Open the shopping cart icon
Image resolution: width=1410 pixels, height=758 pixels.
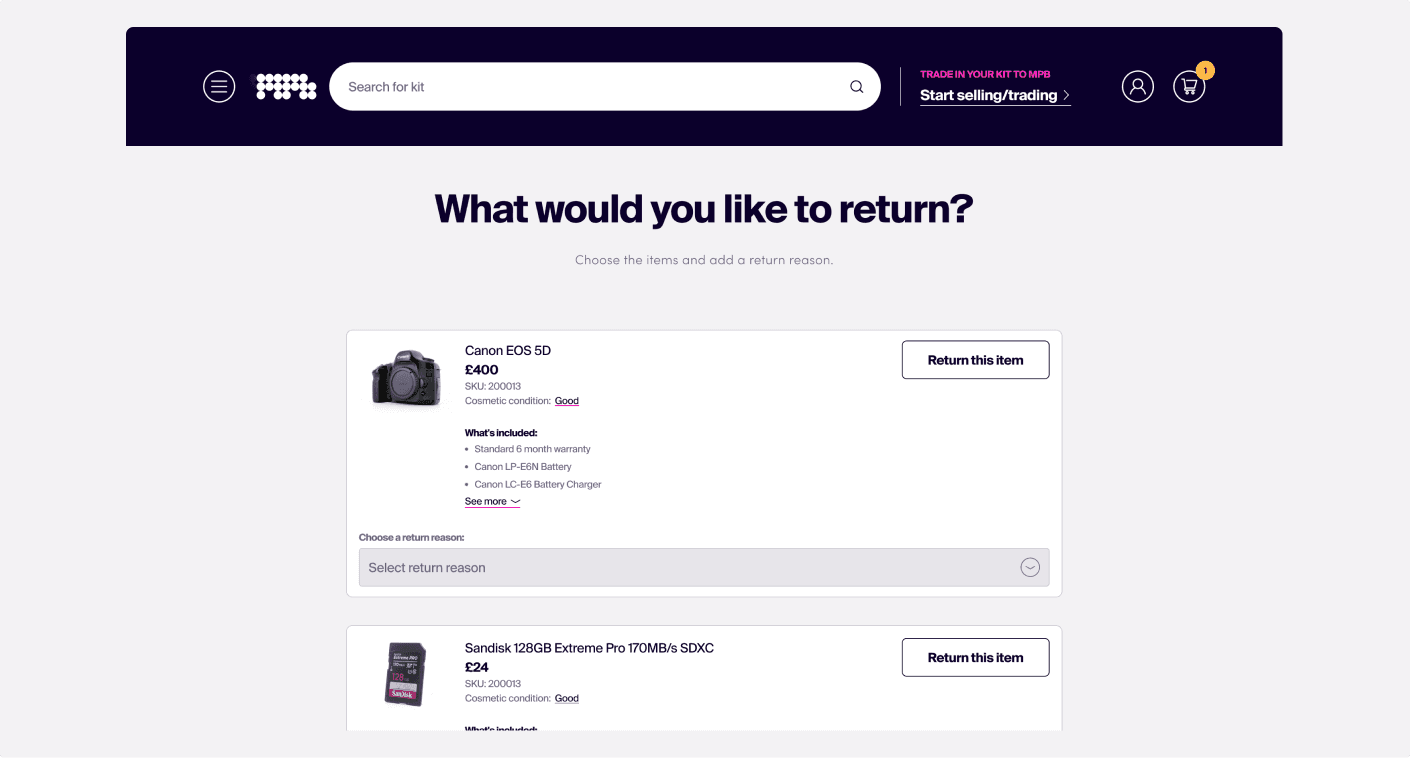pos(1189,87)
